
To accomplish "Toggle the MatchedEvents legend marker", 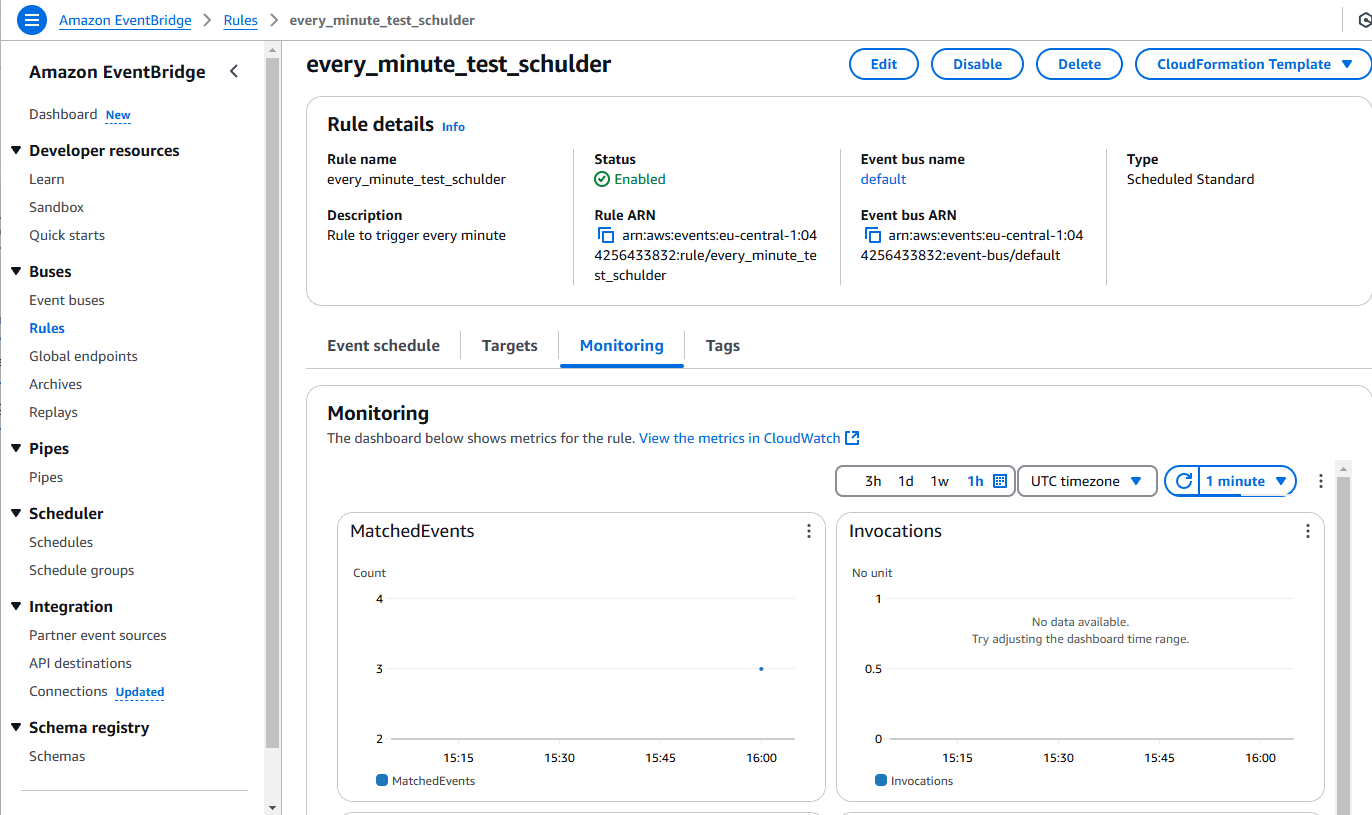I will tap(382, 780).
